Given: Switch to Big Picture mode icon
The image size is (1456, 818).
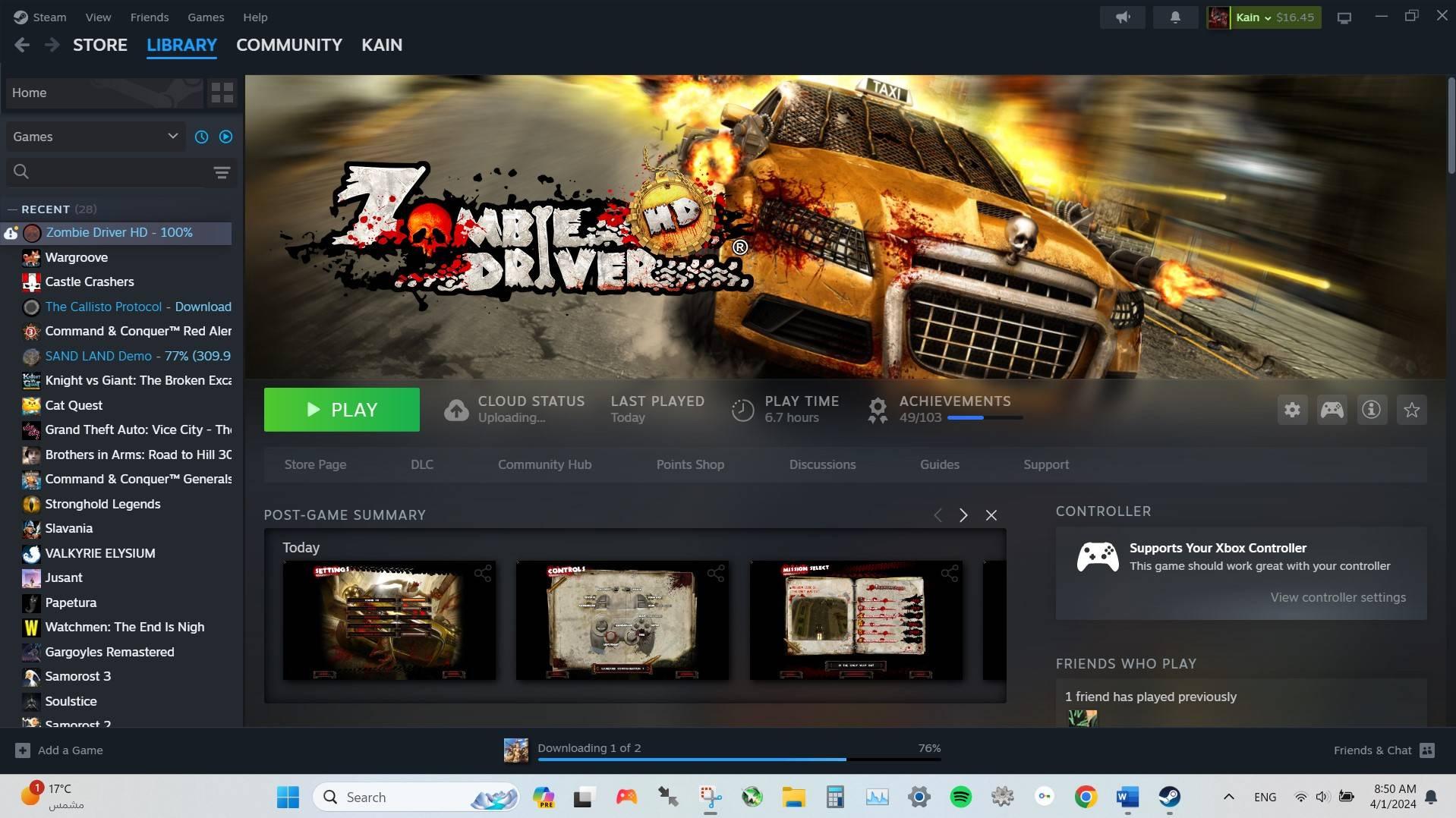Looking at the screenshot, I should [1344, 17].
